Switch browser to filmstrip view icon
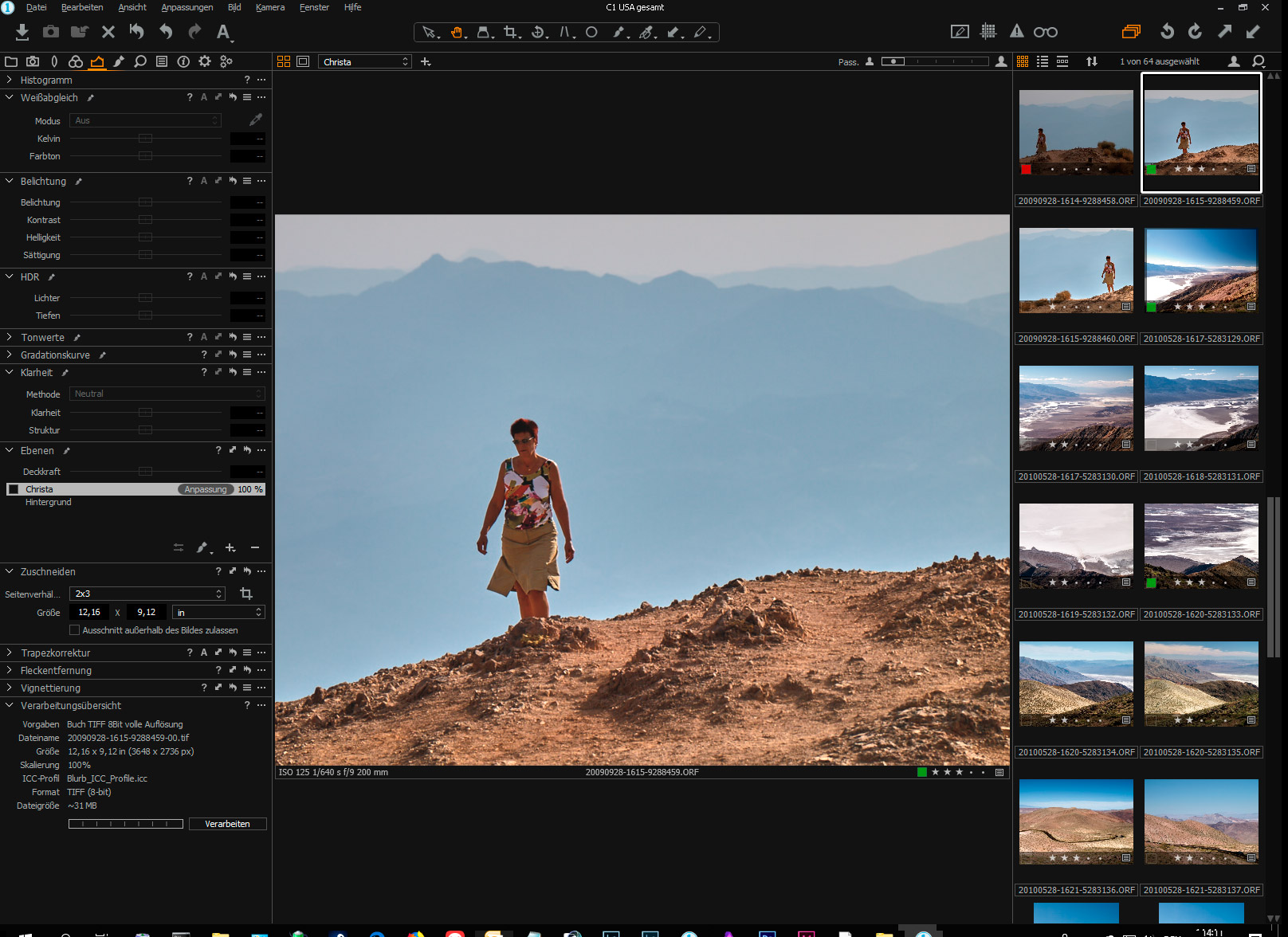Screen dimensions: 1288x937 [x=1062, y=61]
